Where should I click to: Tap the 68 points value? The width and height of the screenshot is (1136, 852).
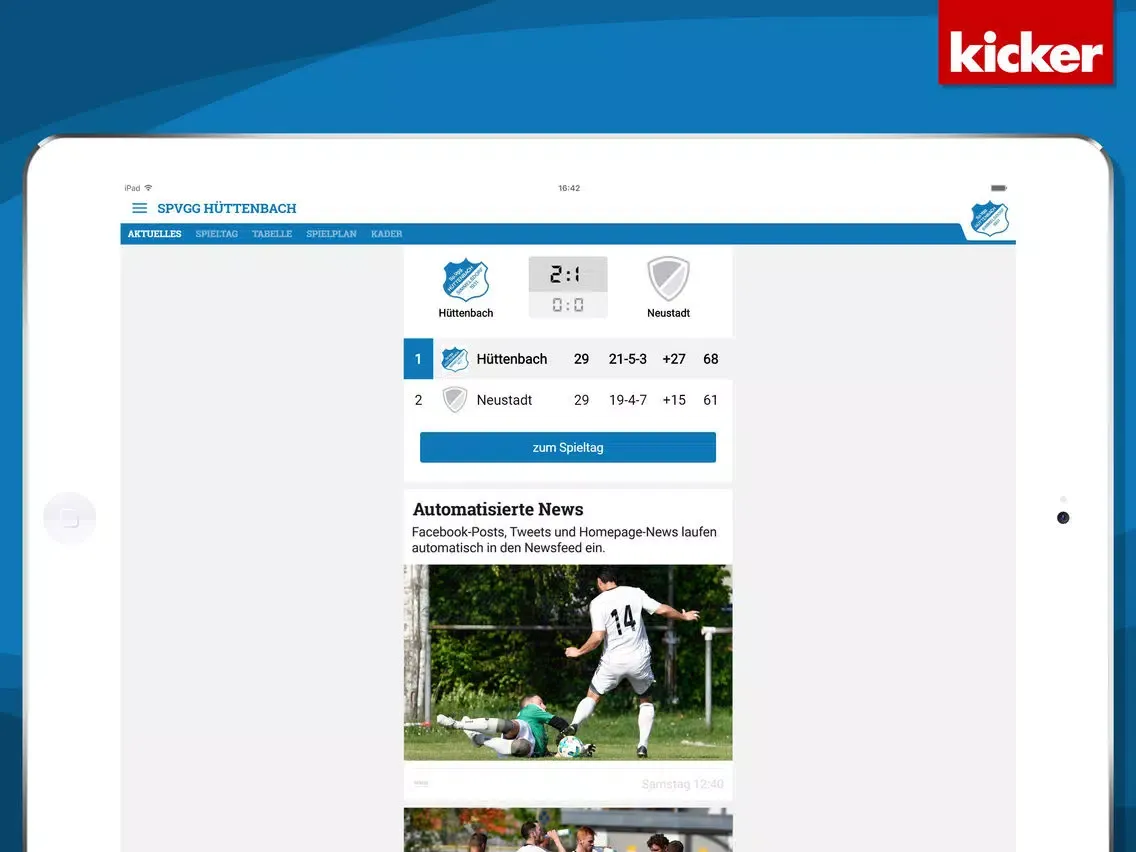(711, 359)
